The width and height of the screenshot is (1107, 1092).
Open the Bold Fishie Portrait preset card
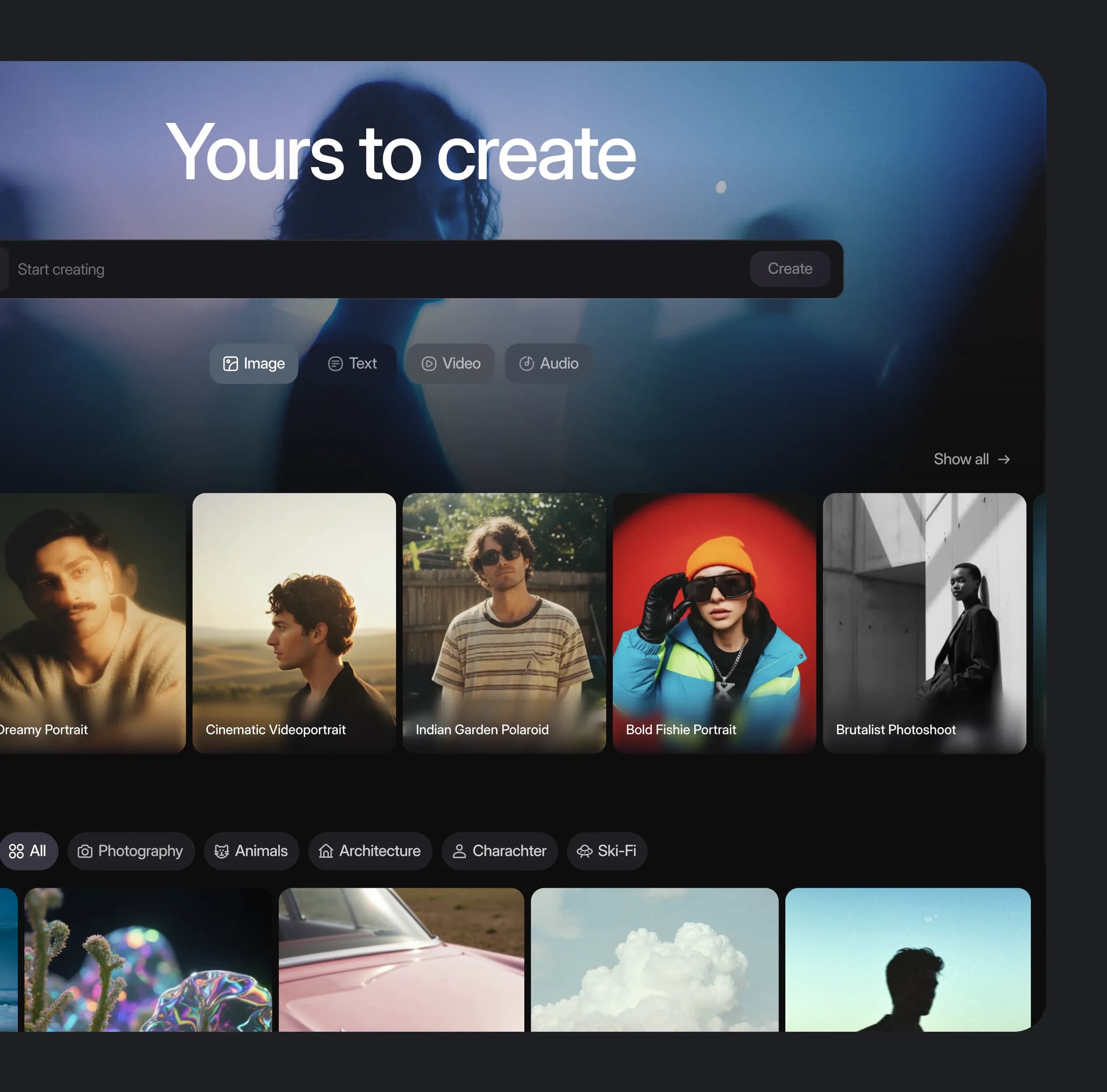(715, 623)
